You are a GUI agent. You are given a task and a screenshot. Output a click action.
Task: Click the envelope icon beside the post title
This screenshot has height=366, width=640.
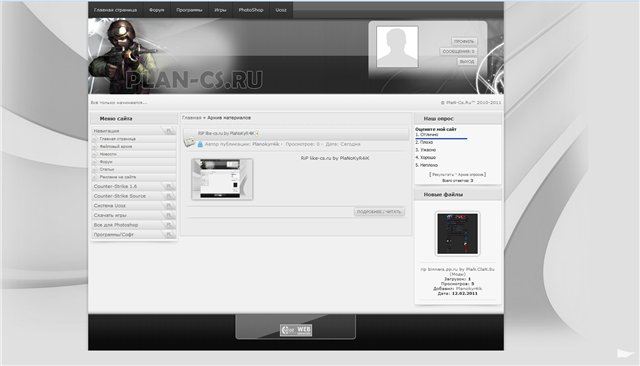pos(189,142)
